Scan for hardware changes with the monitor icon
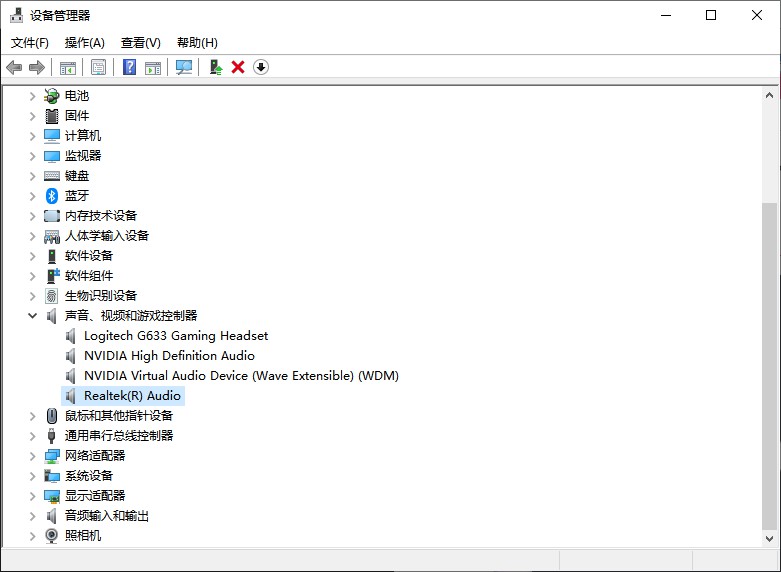Viewport: 781px width, 572px height. [184, 67]
